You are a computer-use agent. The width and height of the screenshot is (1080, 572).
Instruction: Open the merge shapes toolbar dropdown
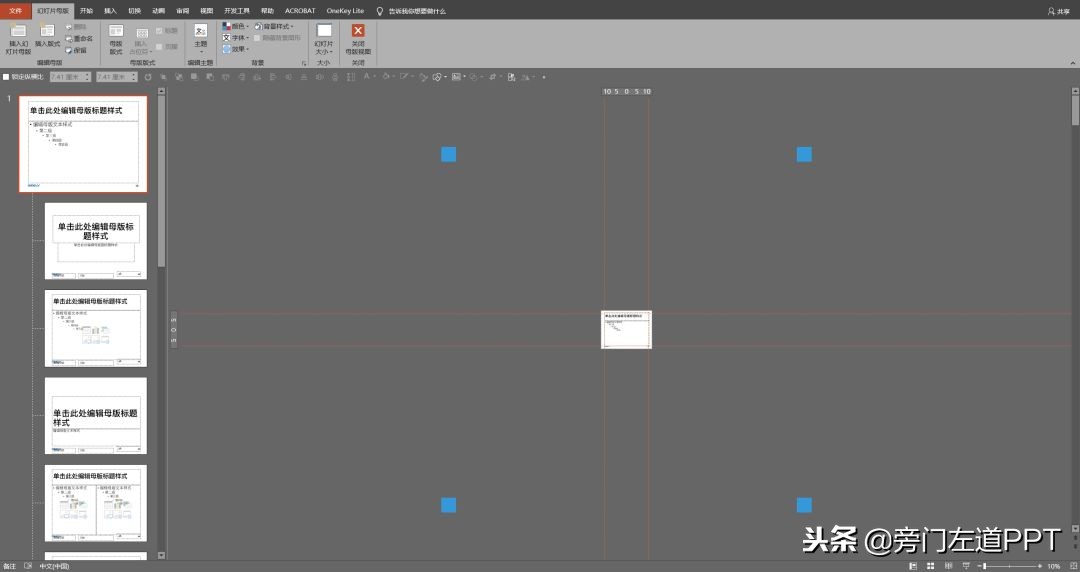[439, 77]
